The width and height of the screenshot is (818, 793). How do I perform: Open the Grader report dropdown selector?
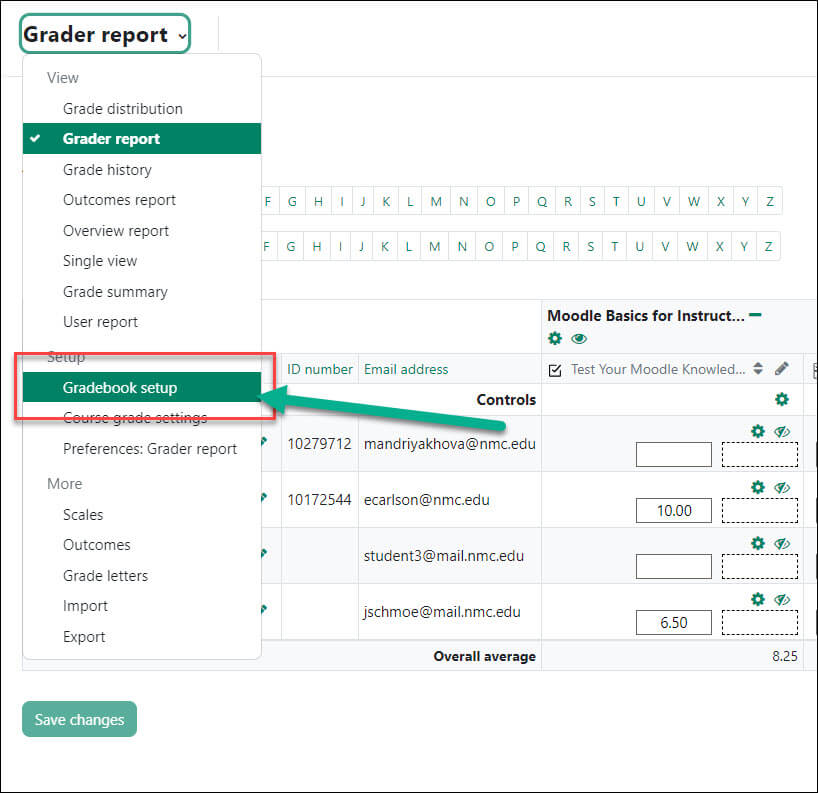coord(105,34)
